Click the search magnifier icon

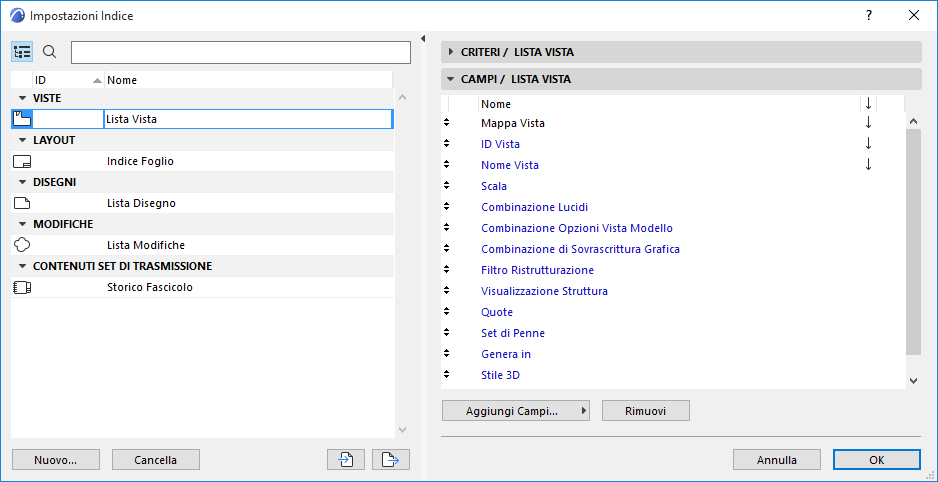point(50,52)
